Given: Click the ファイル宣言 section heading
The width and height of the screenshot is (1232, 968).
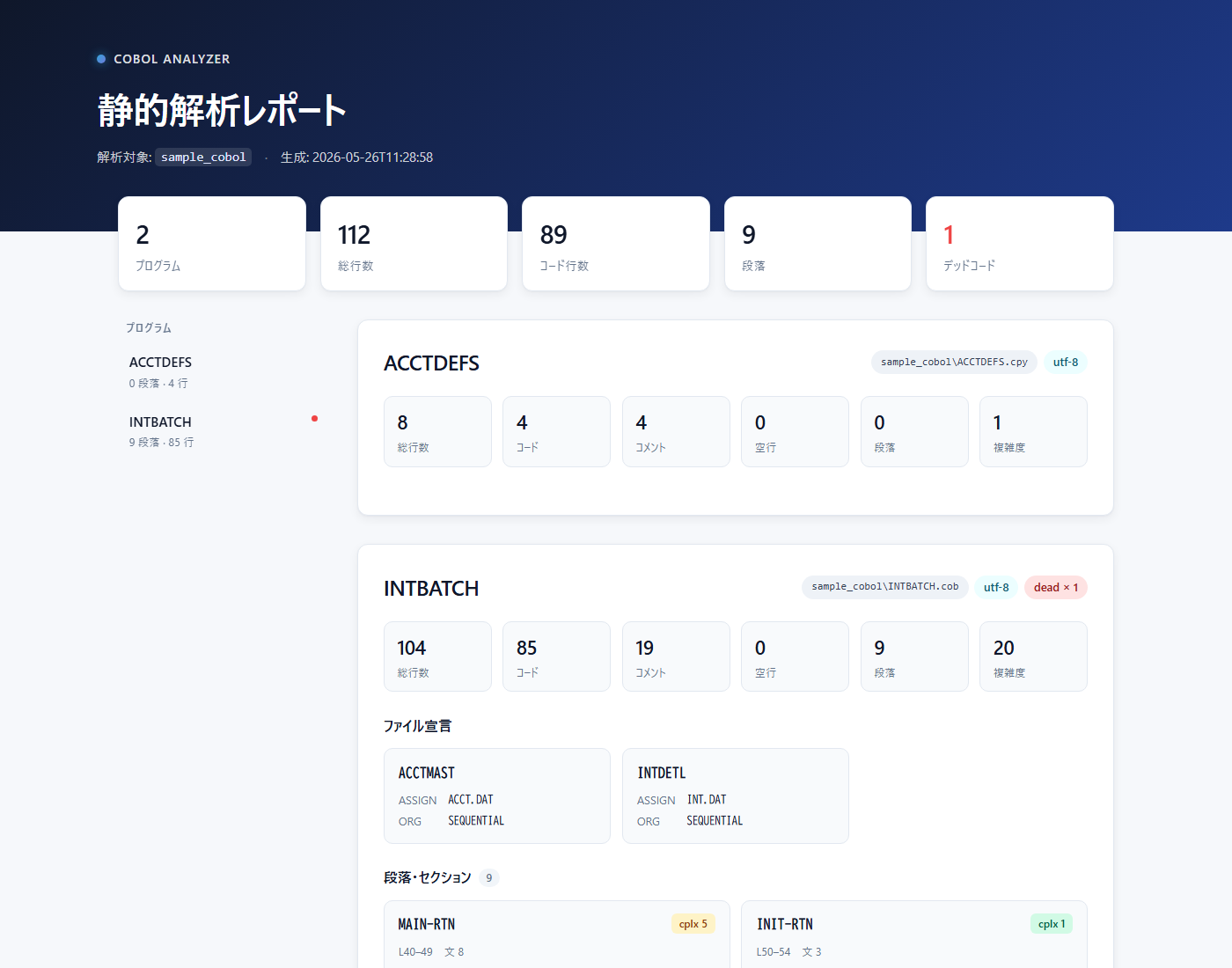Looking at the screenshot, I should tap(417, 726).
